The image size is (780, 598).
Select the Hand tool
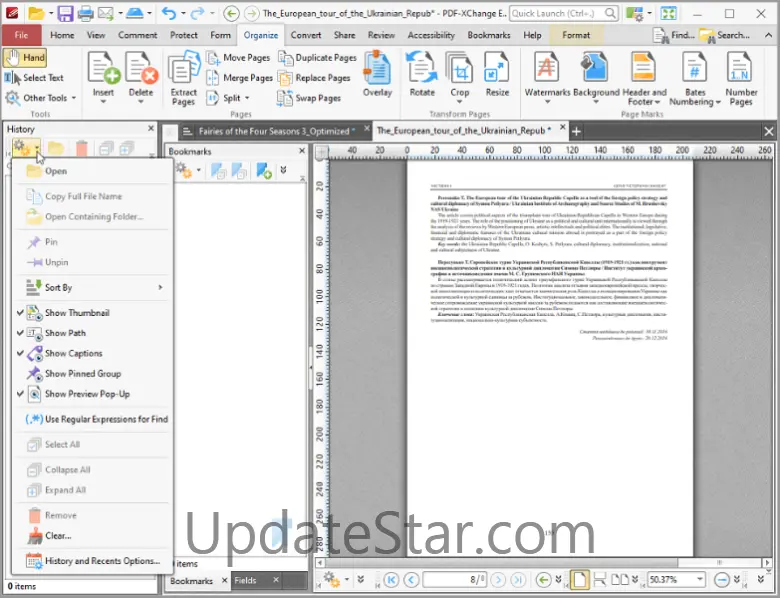(25, 58)
